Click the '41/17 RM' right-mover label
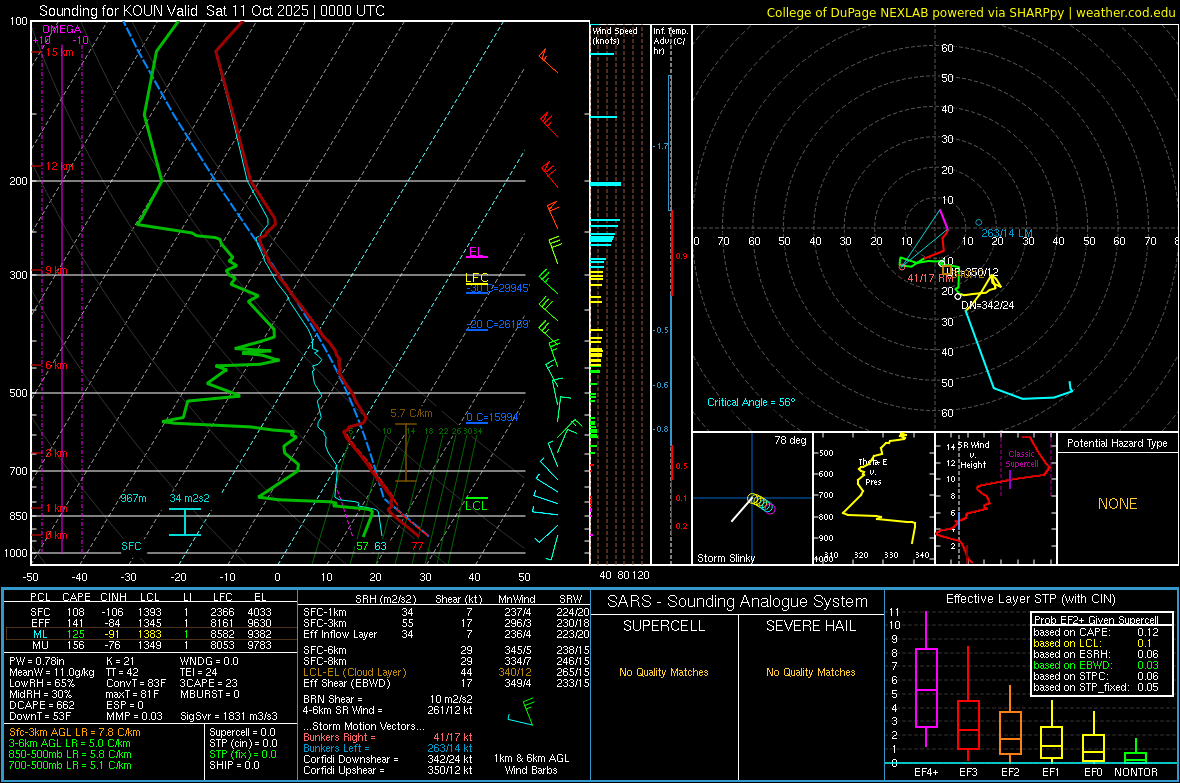Image resolution: width=1180 pixels, height=783 pixels. tap(930, 278)
